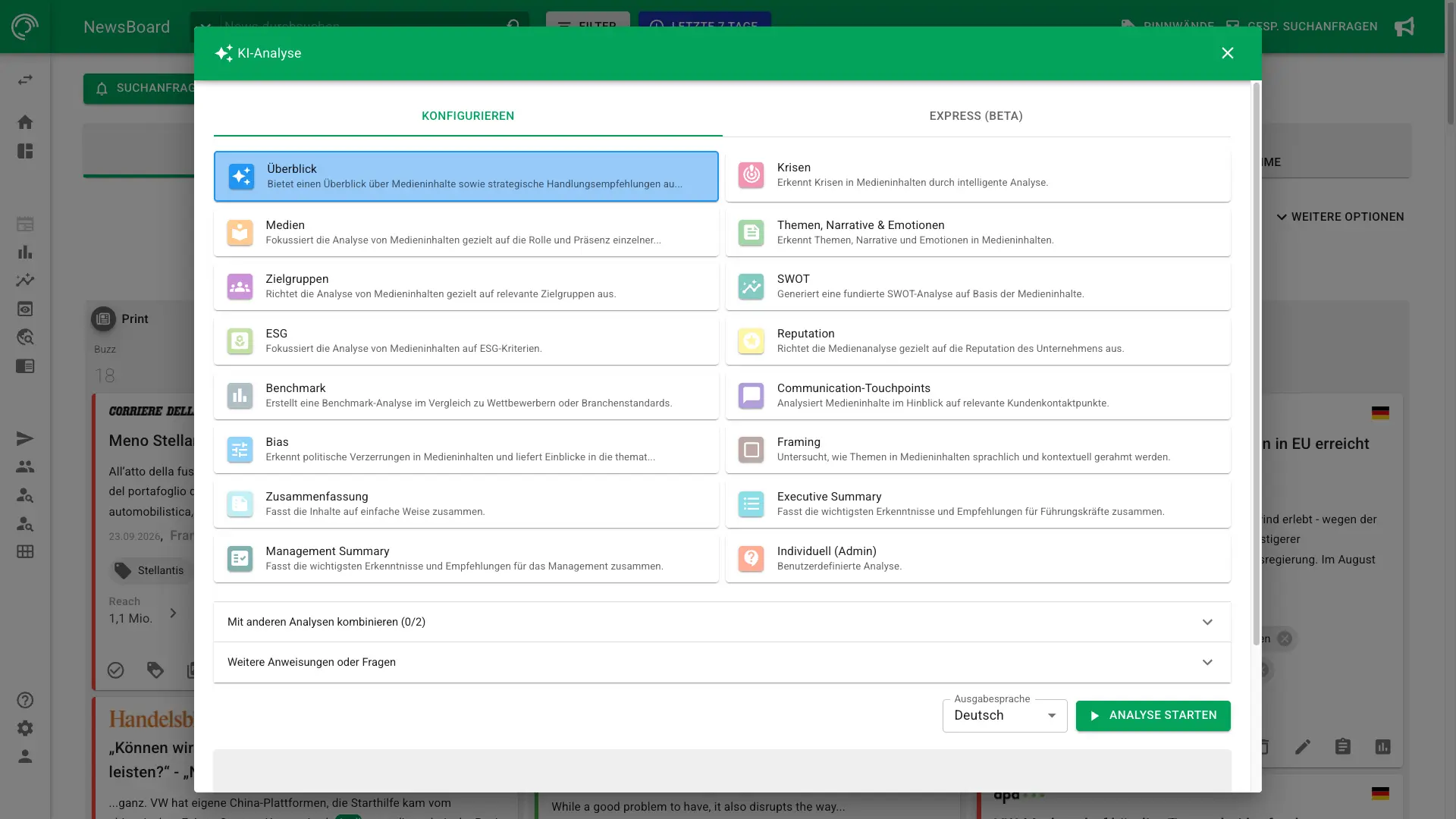Click the Suchanfrage button behind dialog
This screenshot has width=1456, height=819.
click(140, 89)
